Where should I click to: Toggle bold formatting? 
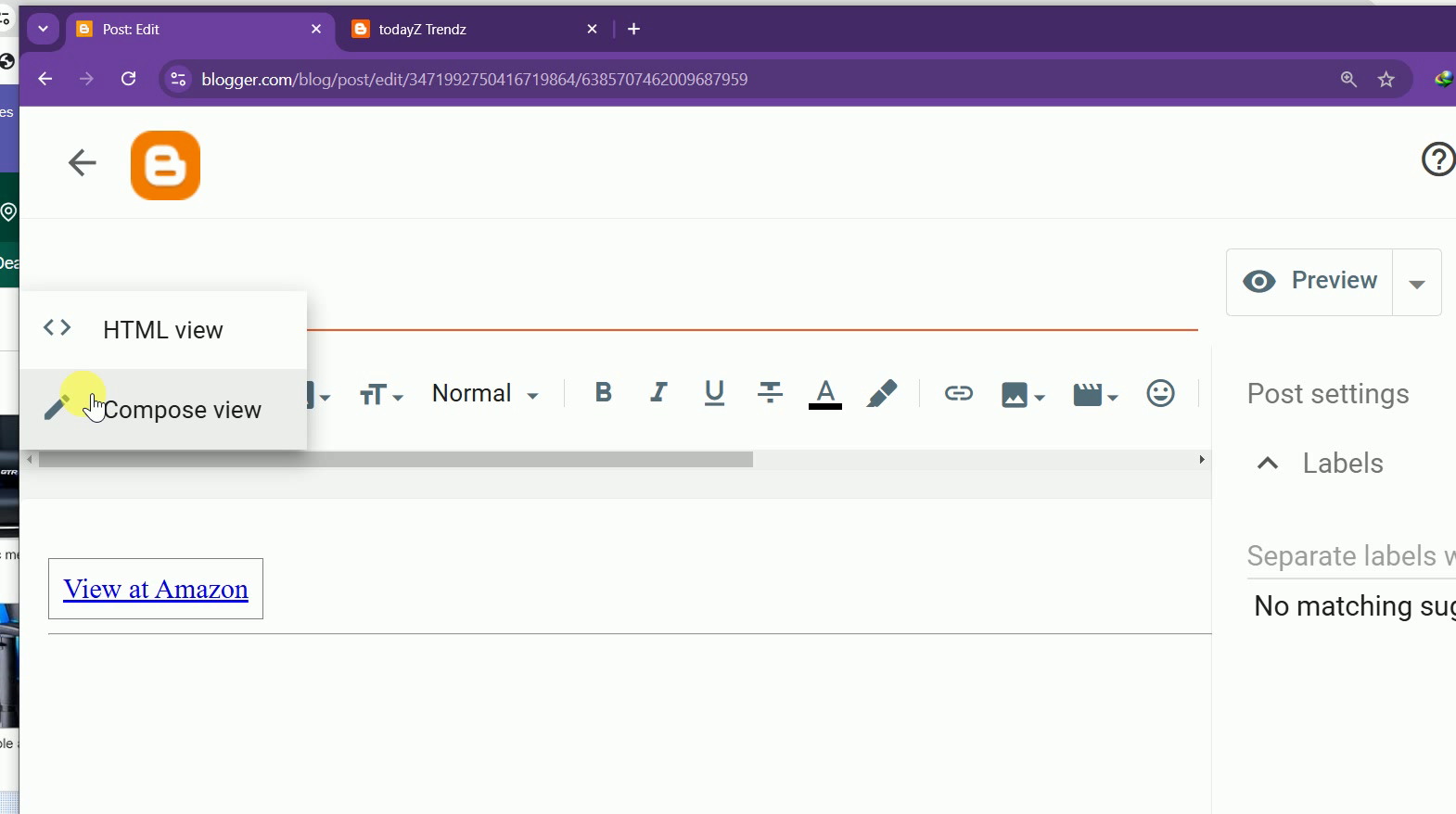click(603, 393)
